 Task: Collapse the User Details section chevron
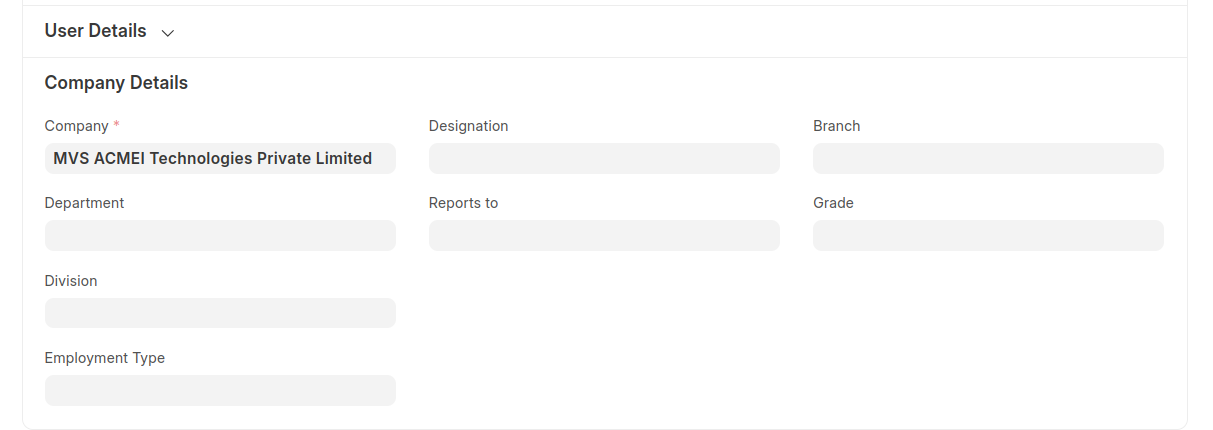(x=168, y=33)
